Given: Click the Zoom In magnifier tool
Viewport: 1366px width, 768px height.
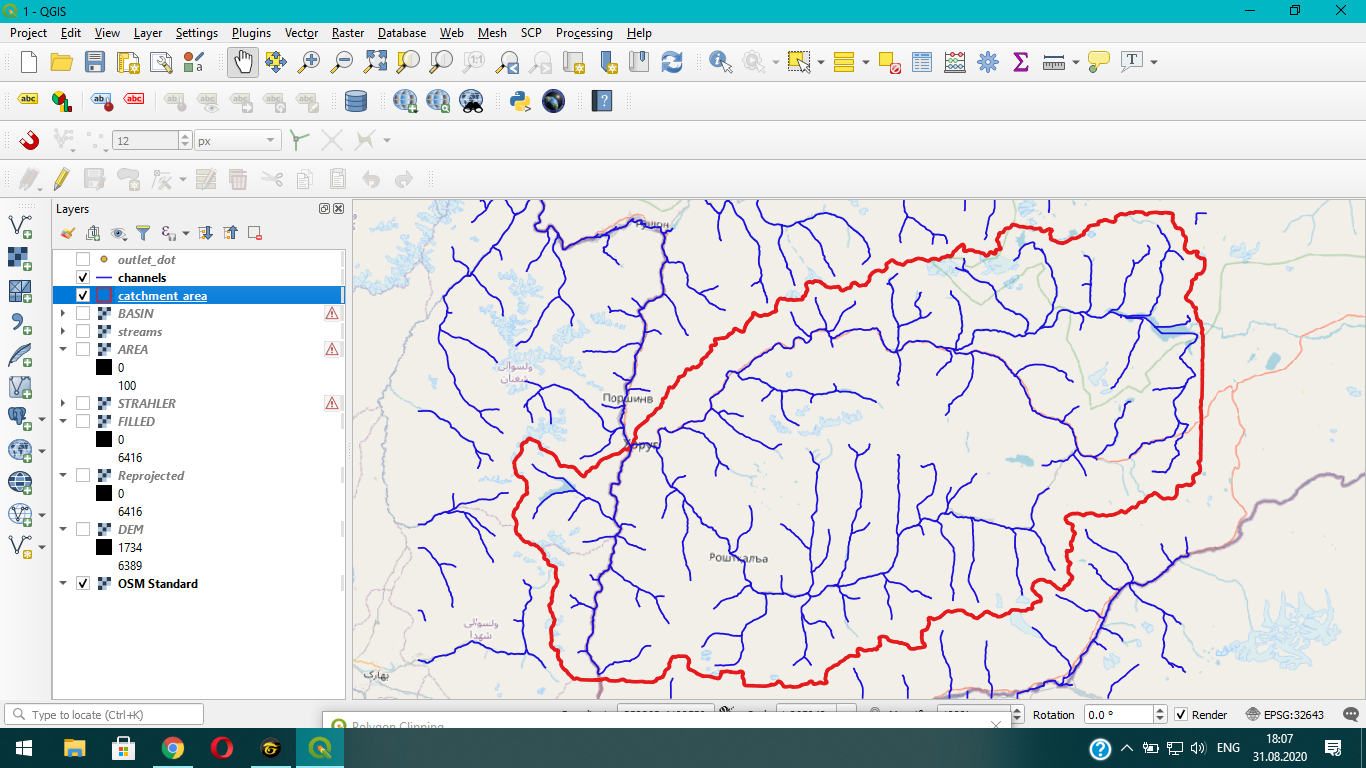Looking at the screenshot, I should [x=309, y=62].
